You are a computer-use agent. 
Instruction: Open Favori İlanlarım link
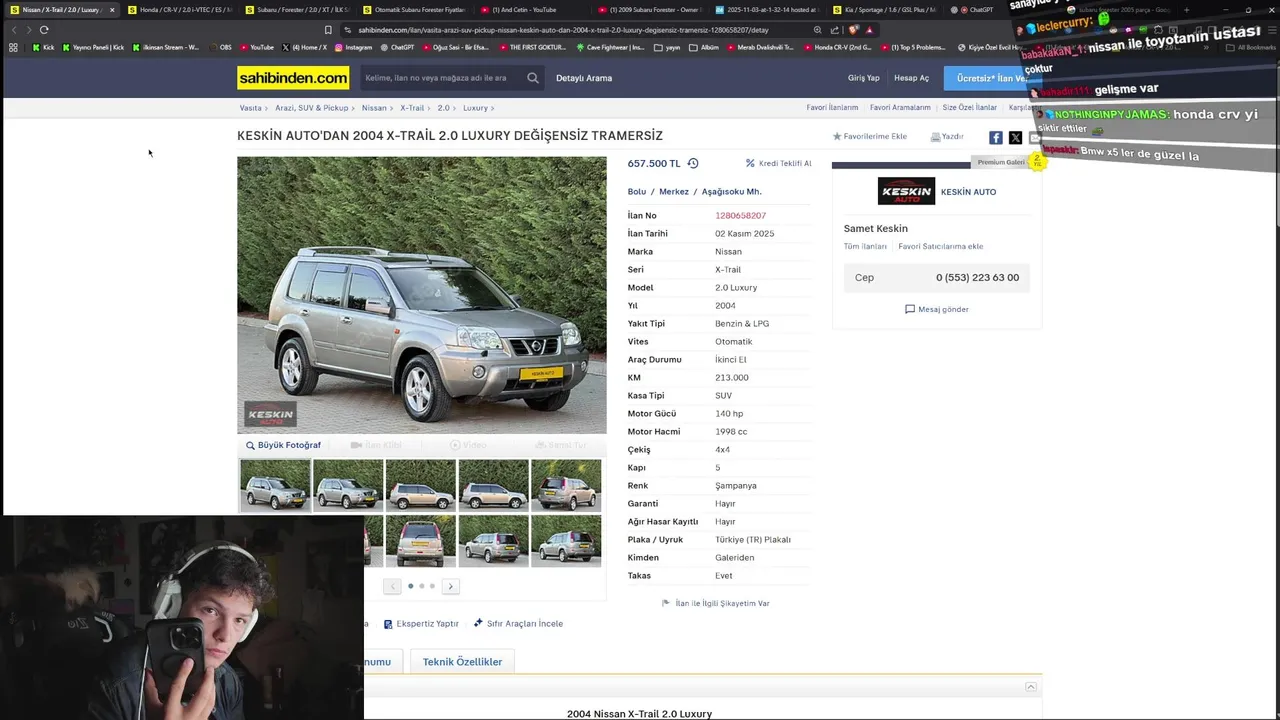[x=832, y=108]
